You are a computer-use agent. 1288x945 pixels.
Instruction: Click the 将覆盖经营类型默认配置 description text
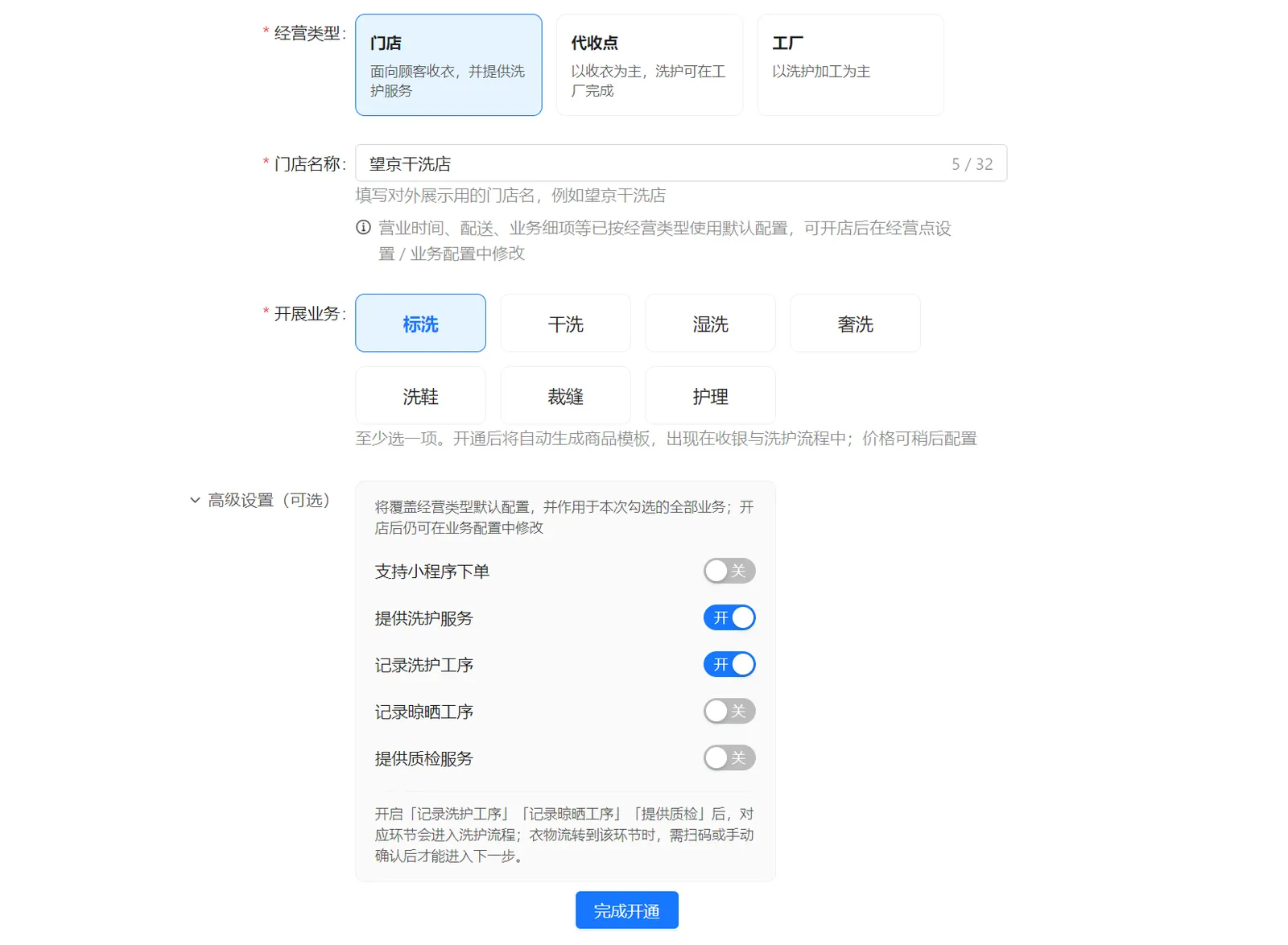coord(564,518)
